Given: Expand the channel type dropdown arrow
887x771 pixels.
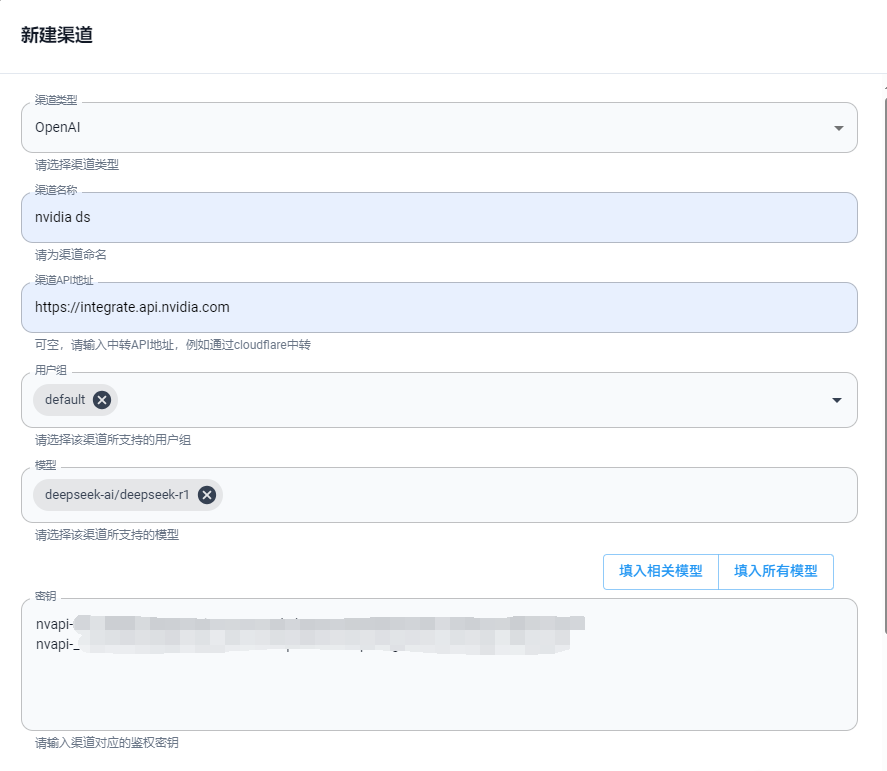Looking at the screenshot, I should coord(838,128).
